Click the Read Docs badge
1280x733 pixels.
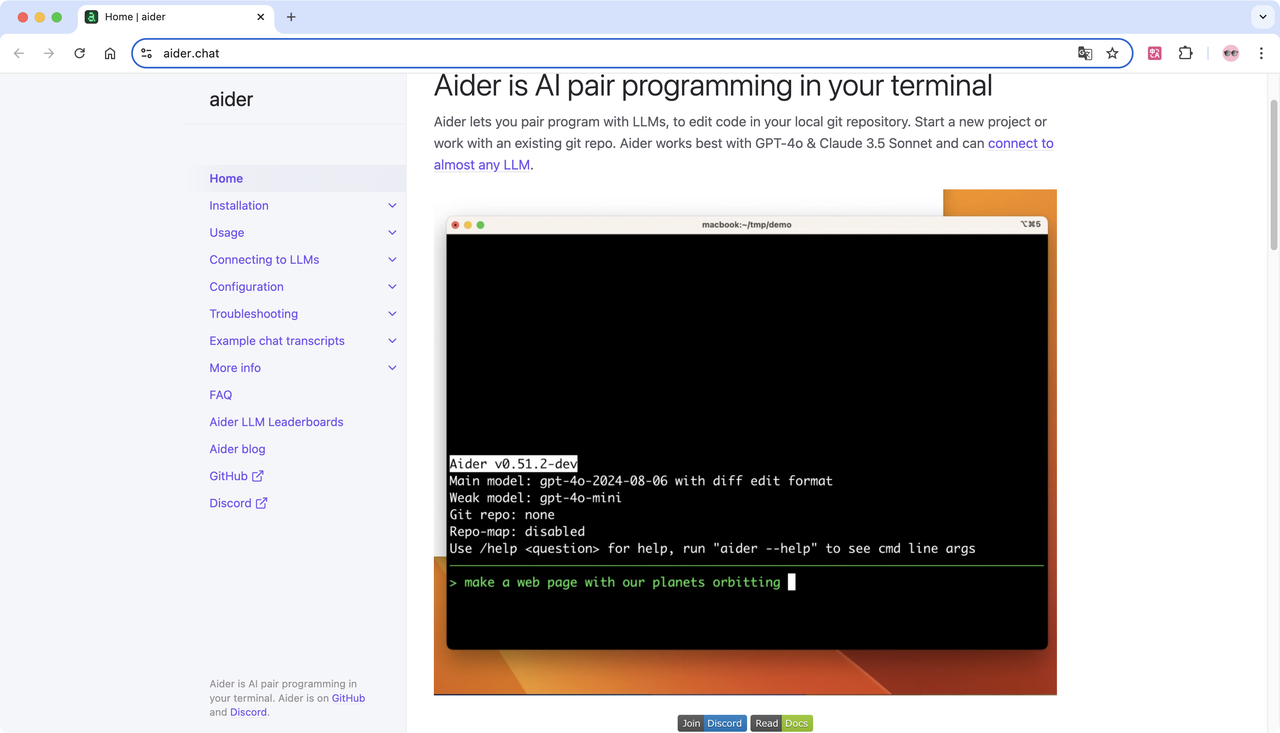point(782,723)
